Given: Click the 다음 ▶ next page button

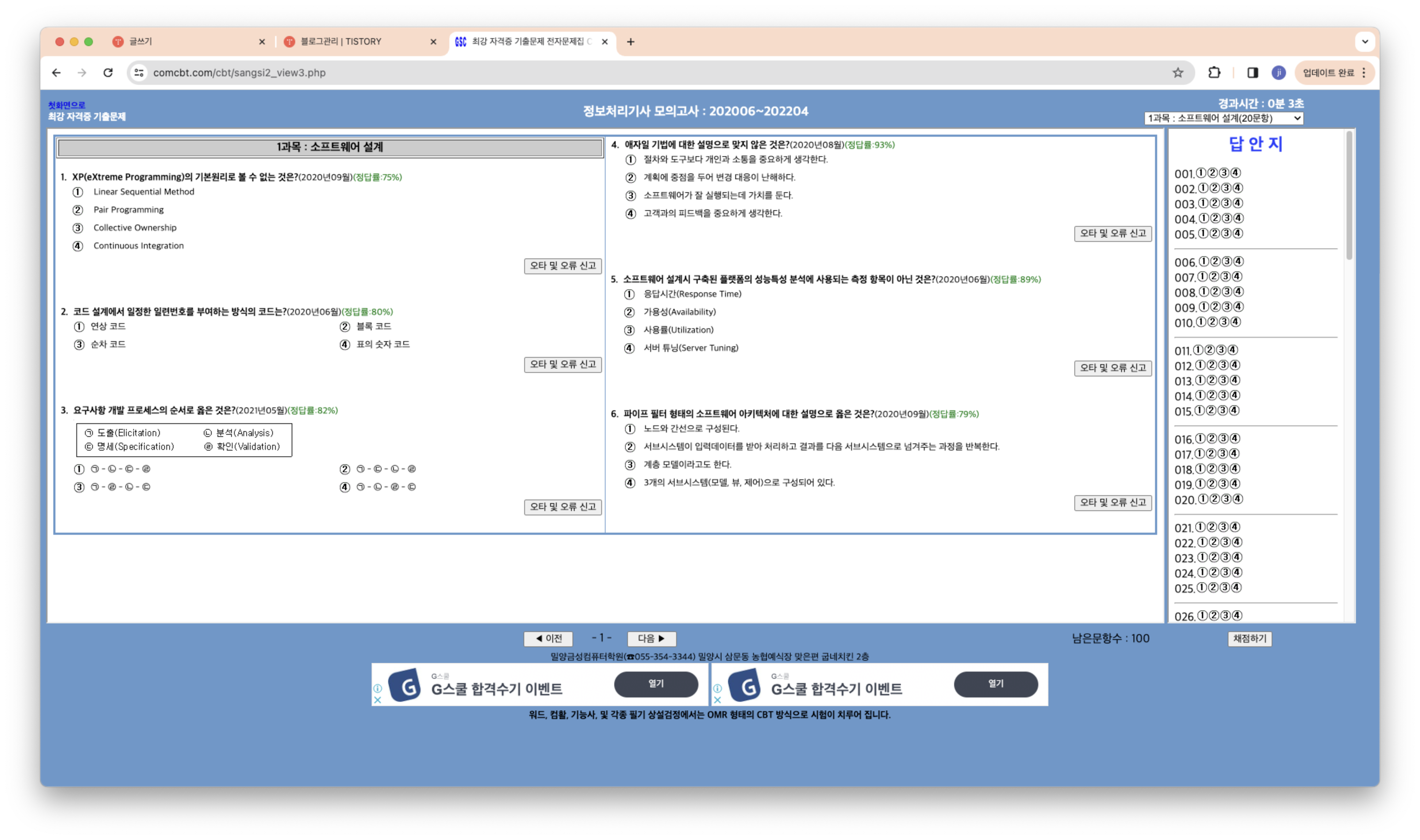Looking at the screenshot, I should [651, 638].
